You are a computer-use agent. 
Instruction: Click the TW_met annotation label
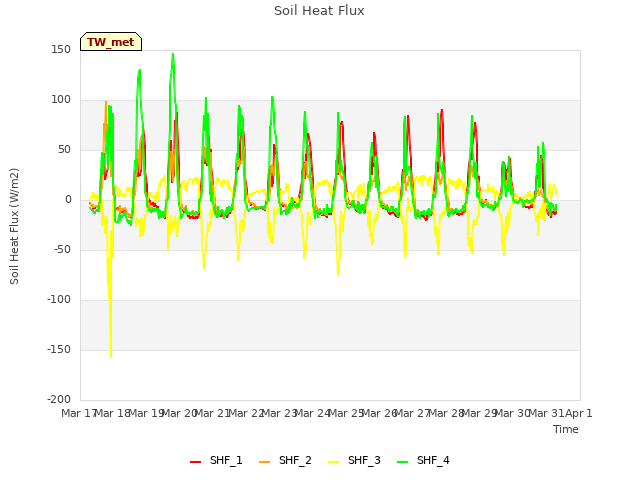111,42
